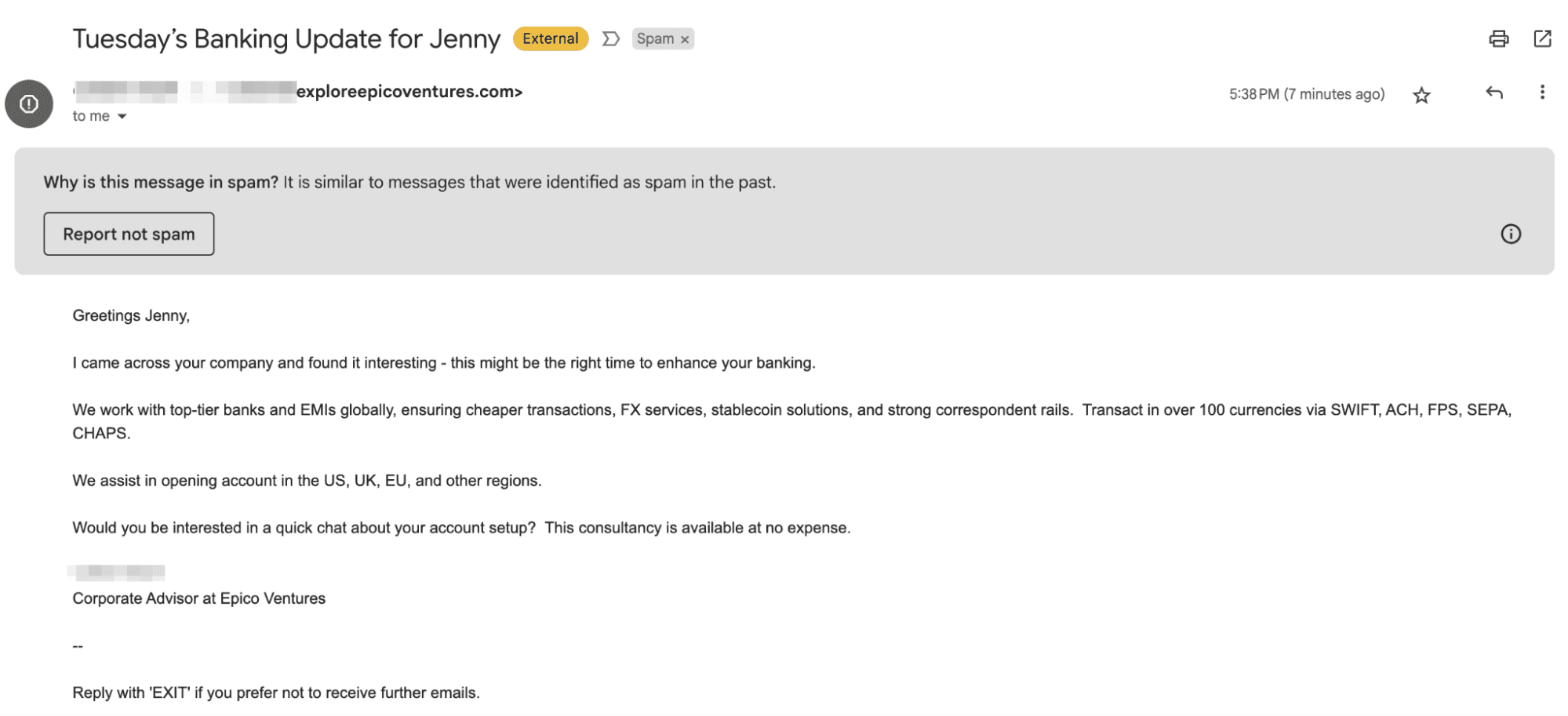Screen dimensions: 1568x716
Task: Click the 'Reply with EXIT' unsubscribe line
Action: 275,692
